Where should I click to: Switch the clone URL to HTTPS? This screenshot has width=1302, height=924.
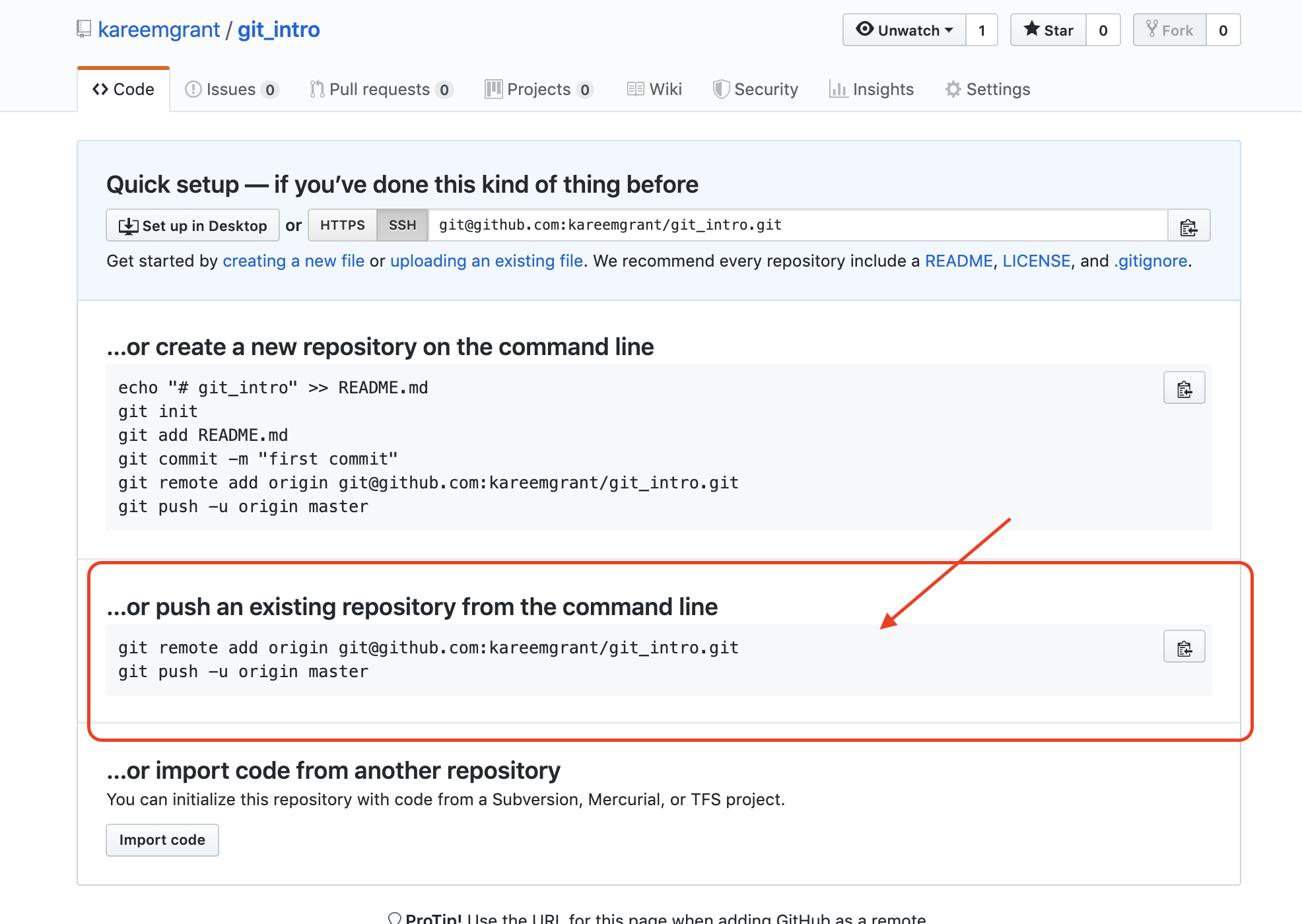click(x=342, y=225)
